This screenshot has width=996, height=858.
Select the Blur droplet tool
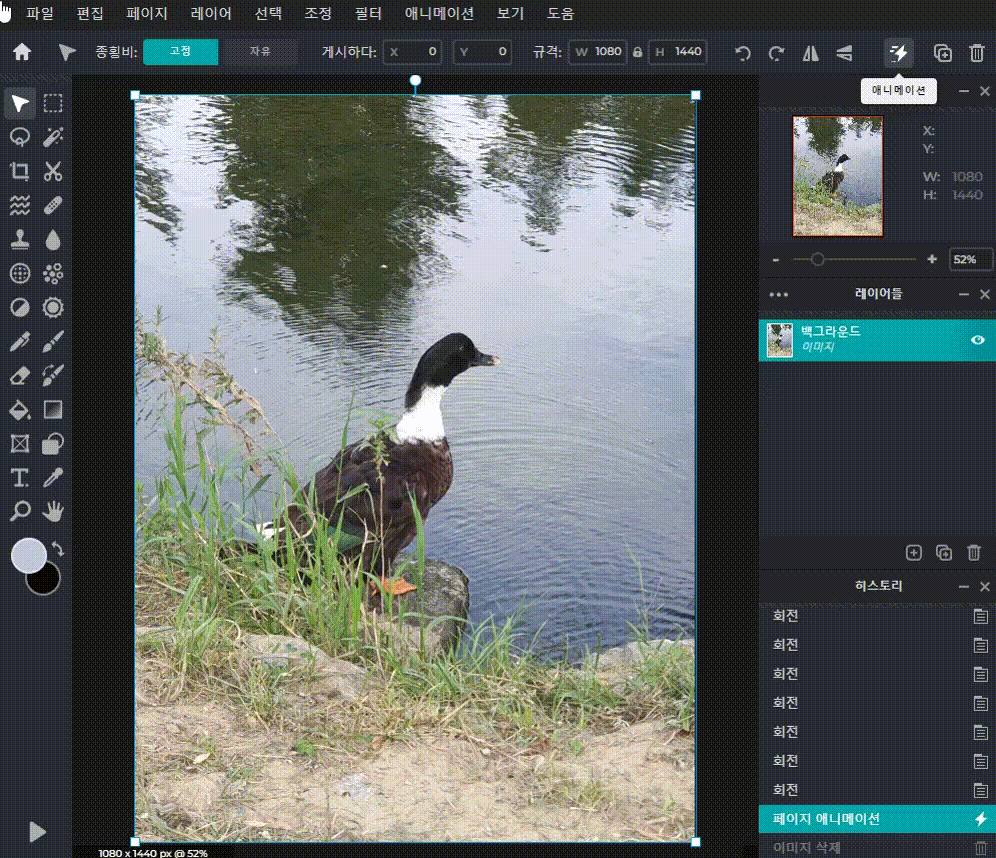coord(53,239)
